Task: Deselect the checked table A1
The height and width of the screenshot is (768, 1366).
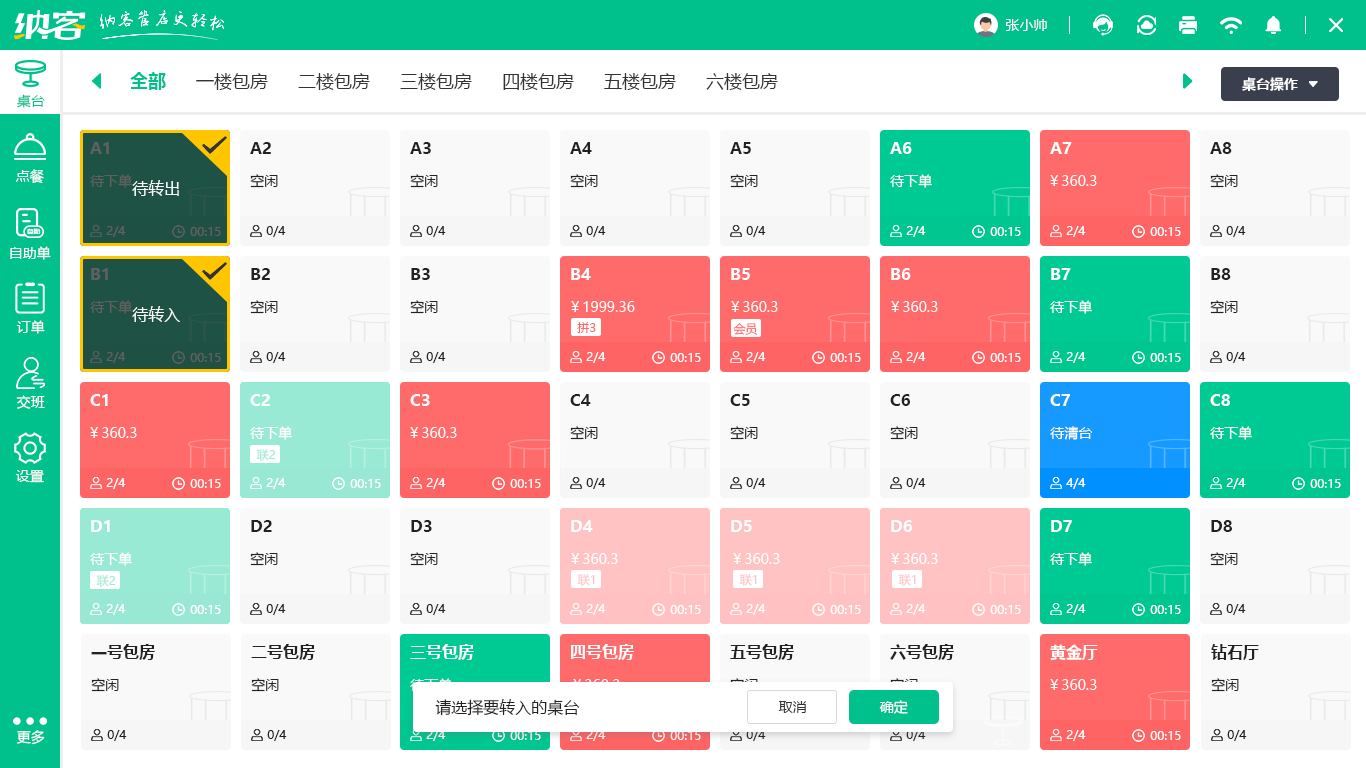Action: point(155,187)
